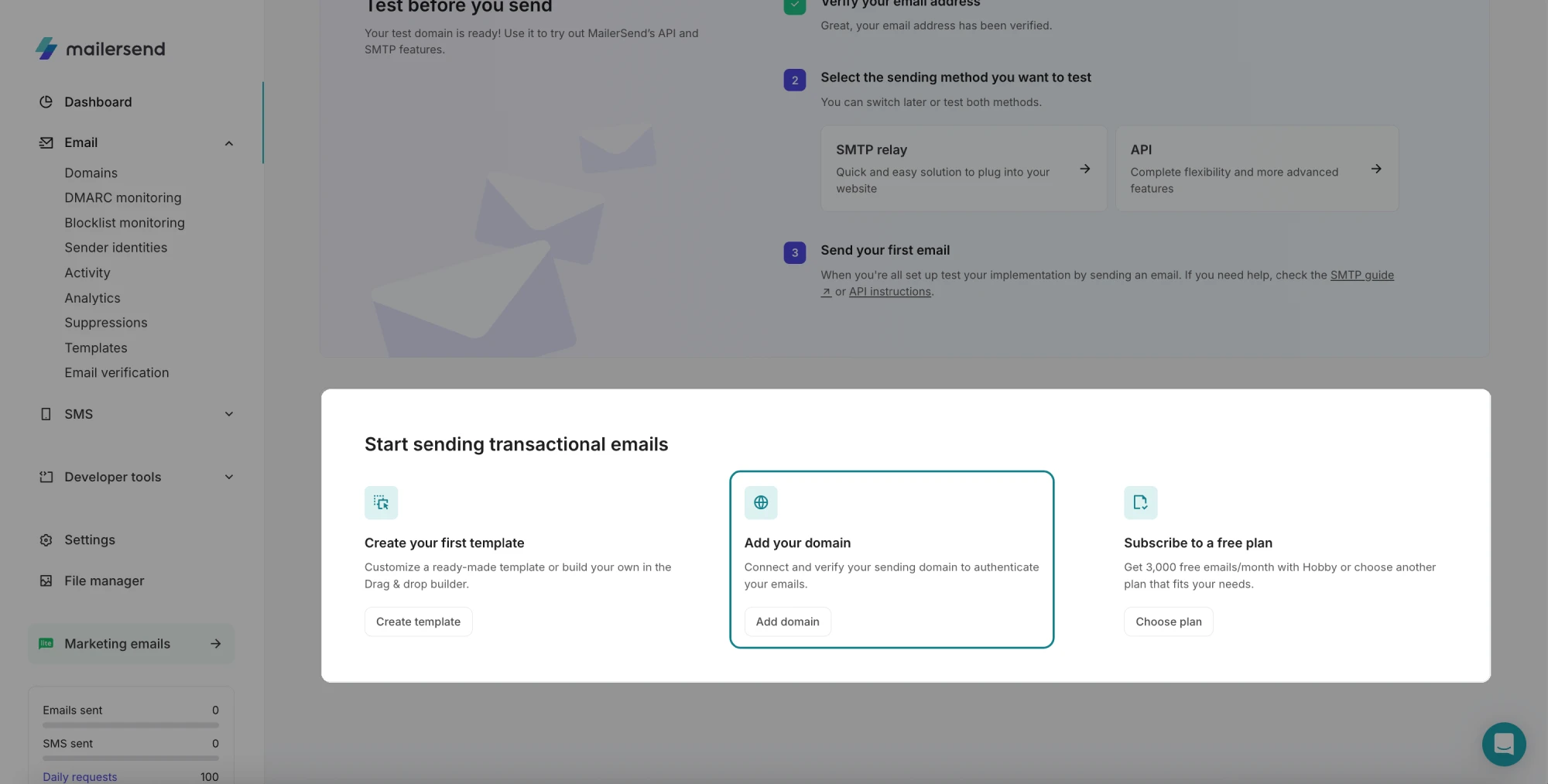Select the API sending method

coord(1257,169)
